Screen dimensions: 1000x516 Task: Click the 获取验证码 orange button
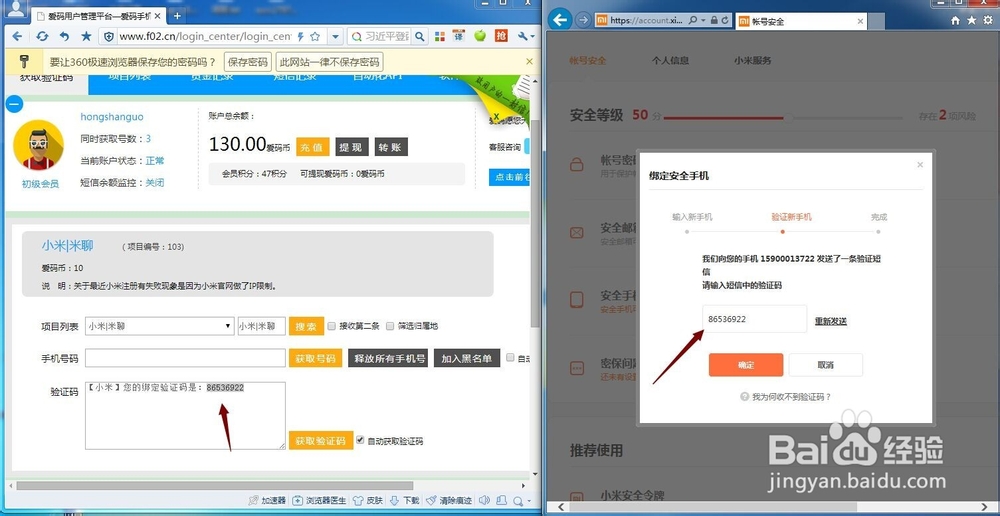321,440
